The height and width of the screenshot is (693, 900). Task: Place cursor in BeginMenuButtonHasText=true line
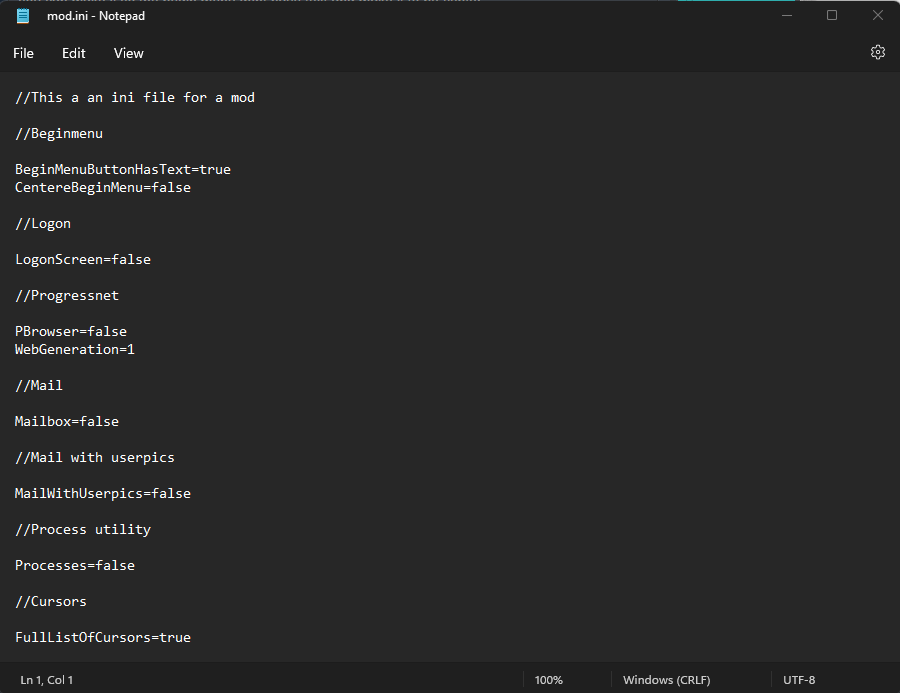point(122,170)
